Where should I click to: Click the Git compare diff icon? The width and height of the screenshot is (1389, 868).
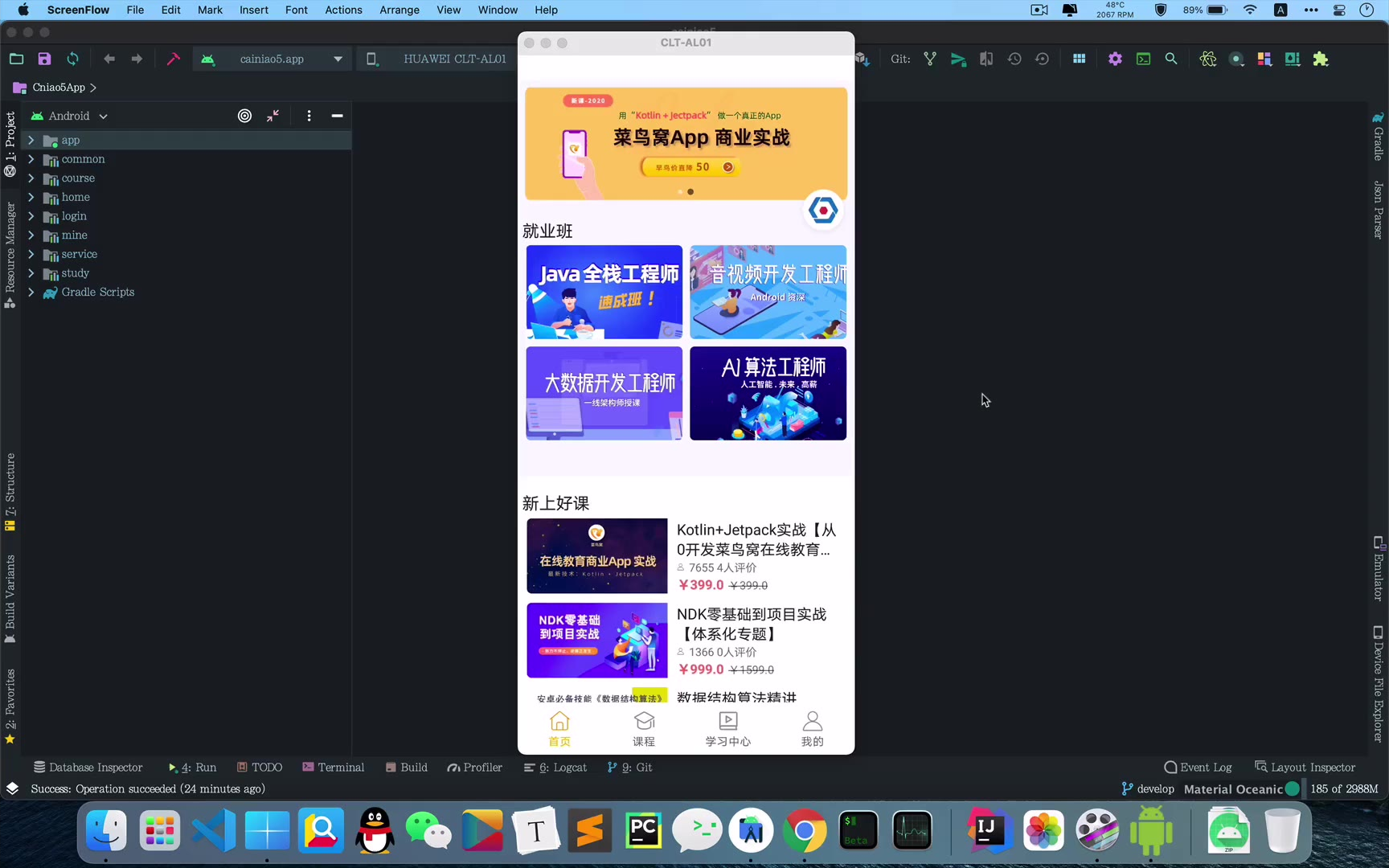[986, 59]
